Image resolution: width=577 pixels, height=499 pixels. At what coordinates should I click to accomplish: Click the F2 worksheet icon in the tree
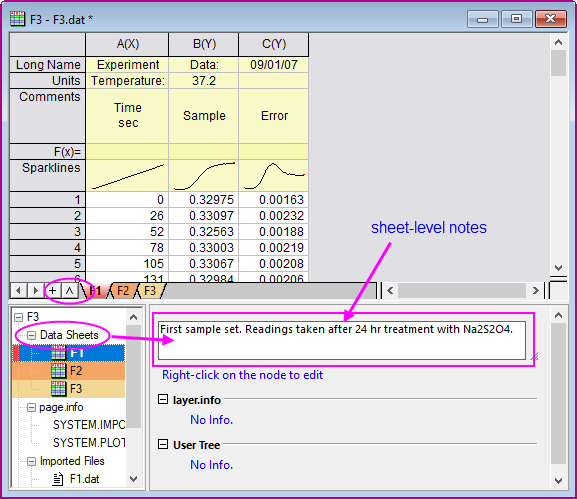tap(59, 371)
